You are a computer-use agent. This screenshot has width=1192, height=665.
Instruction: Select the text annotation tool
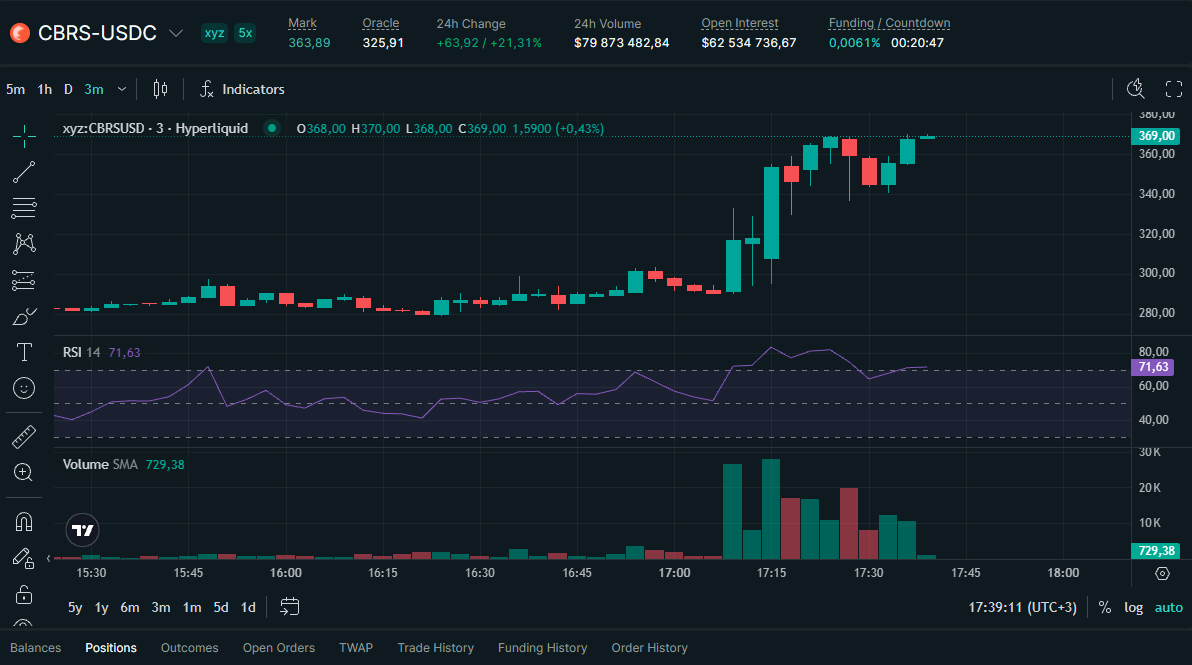tap(24, 352)
